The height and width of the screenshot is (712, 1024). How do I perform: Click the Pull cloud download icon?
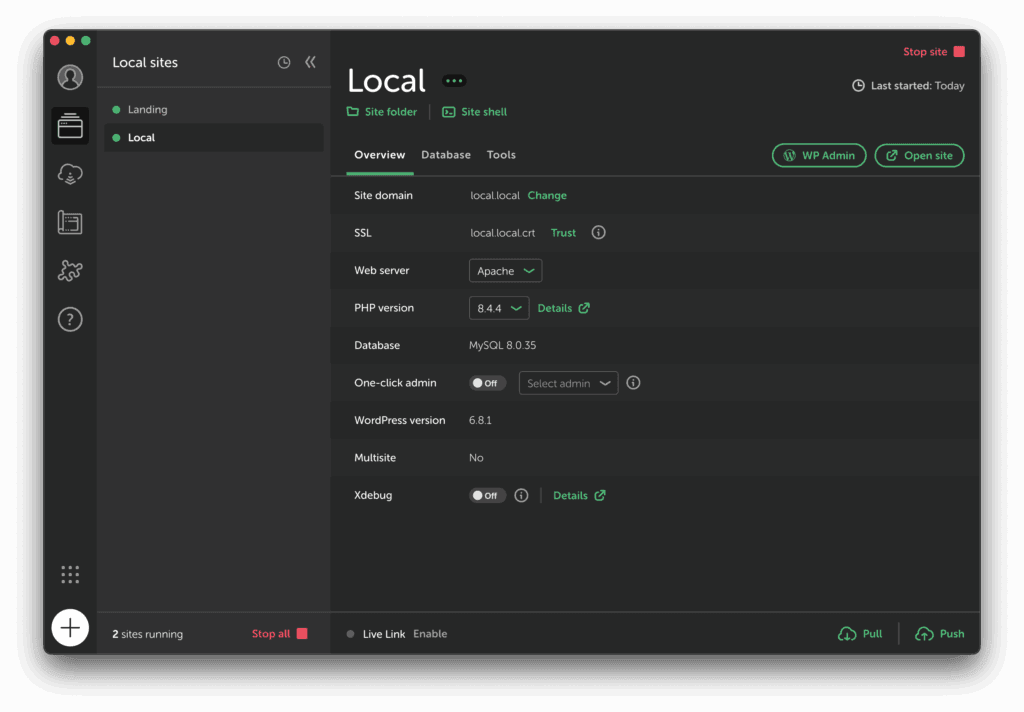(847, 634)
